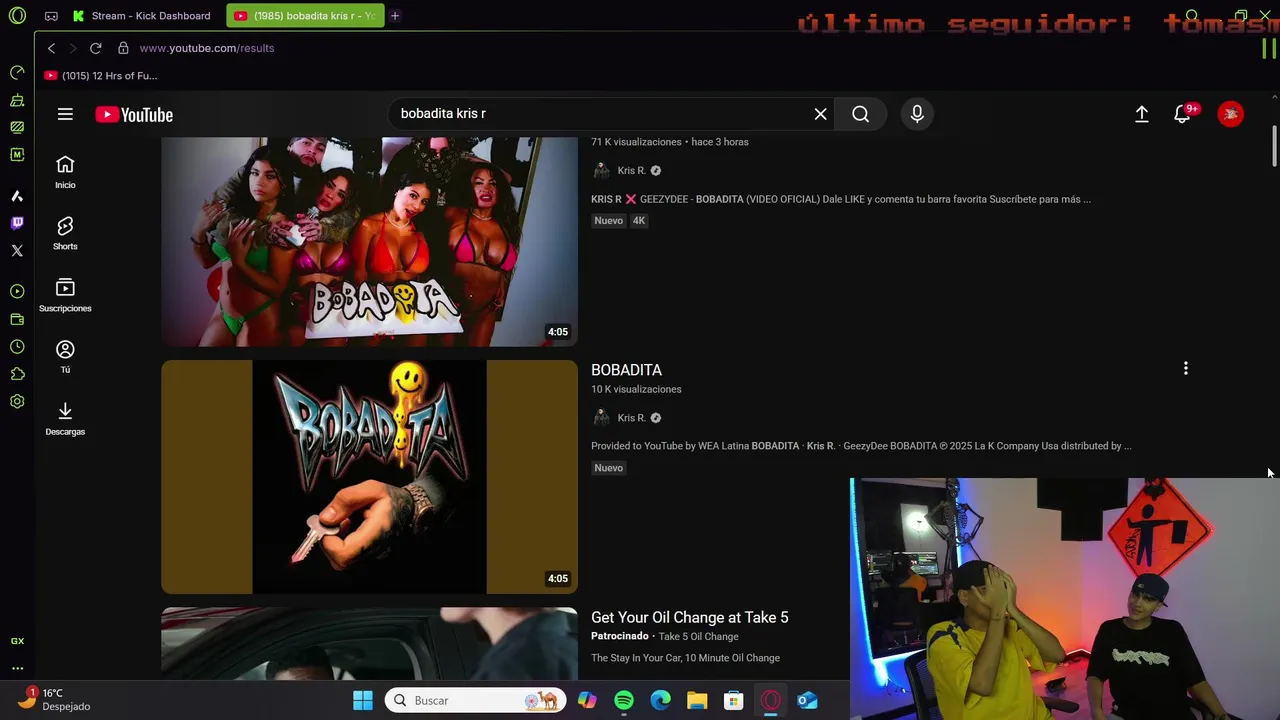Open the Opera GX main menu logo
This screenshot has width=1280, height=720.
(x=17, y=16)
